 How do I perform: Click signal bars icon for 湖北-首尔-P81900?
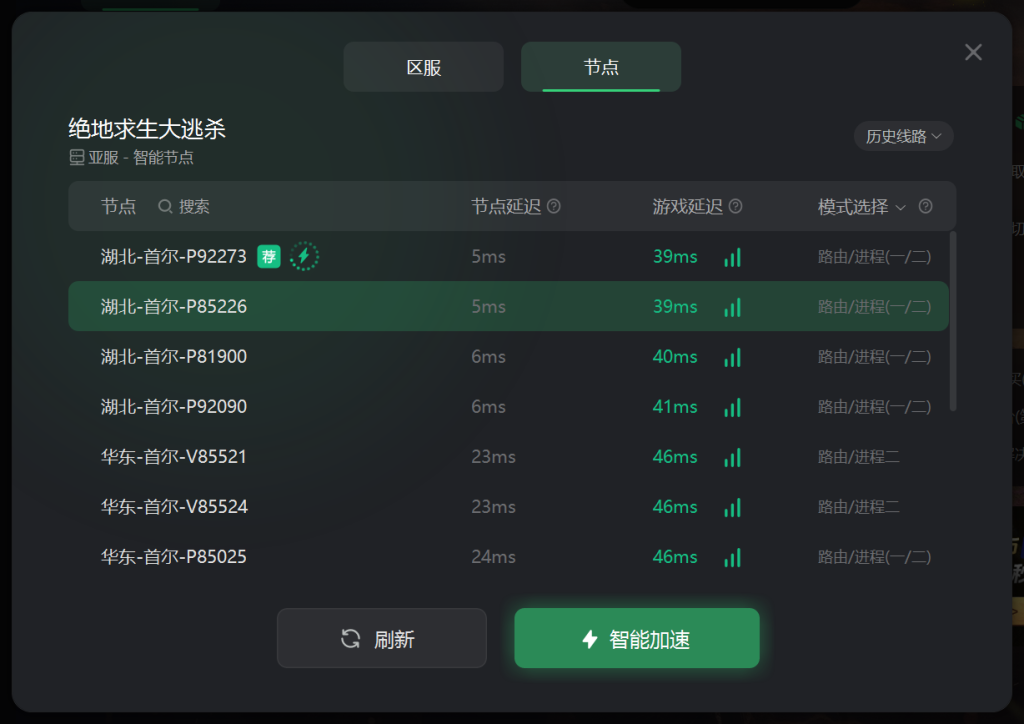pyautogui.click(x=732, y=358)
